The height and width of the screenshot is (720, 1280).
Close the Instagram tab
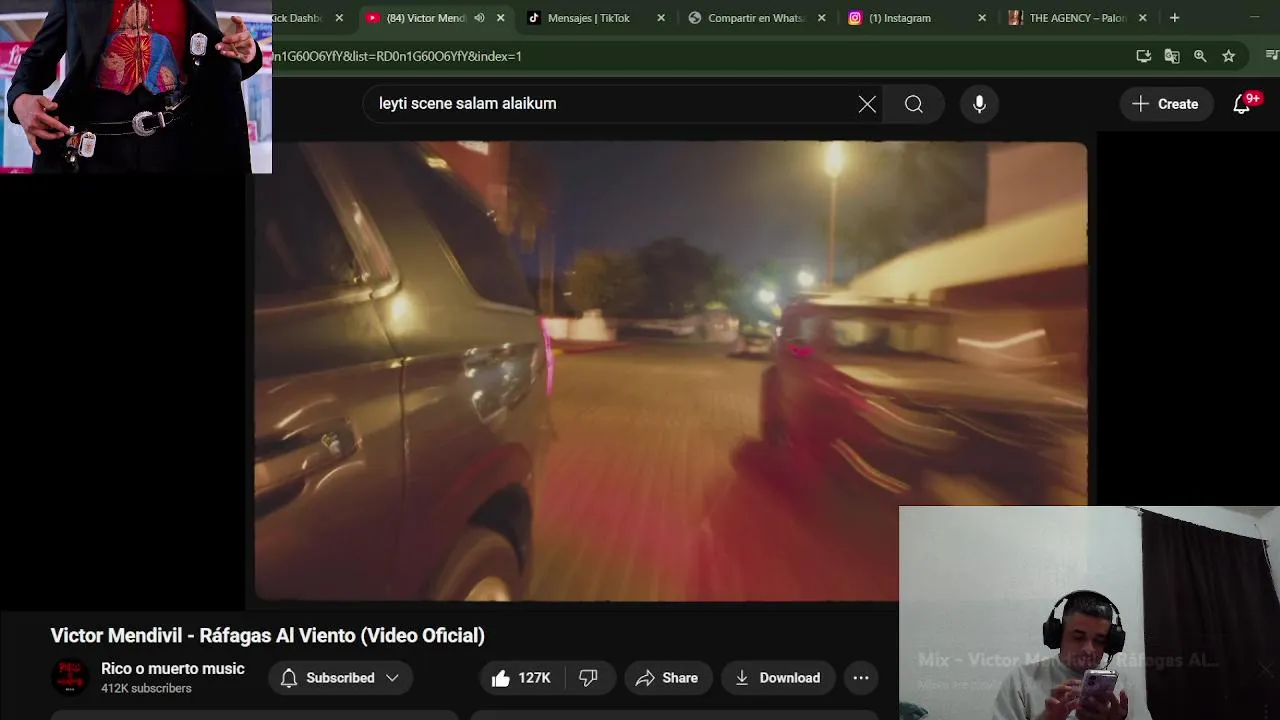(982, 18)
